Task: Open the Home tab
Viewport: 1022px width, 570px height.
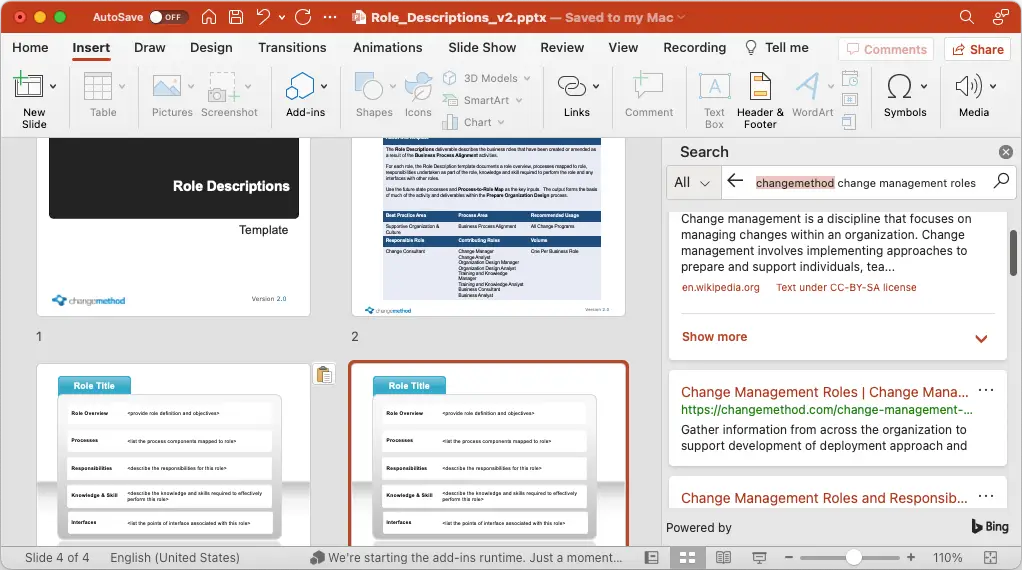Action: tap(30, 48)
